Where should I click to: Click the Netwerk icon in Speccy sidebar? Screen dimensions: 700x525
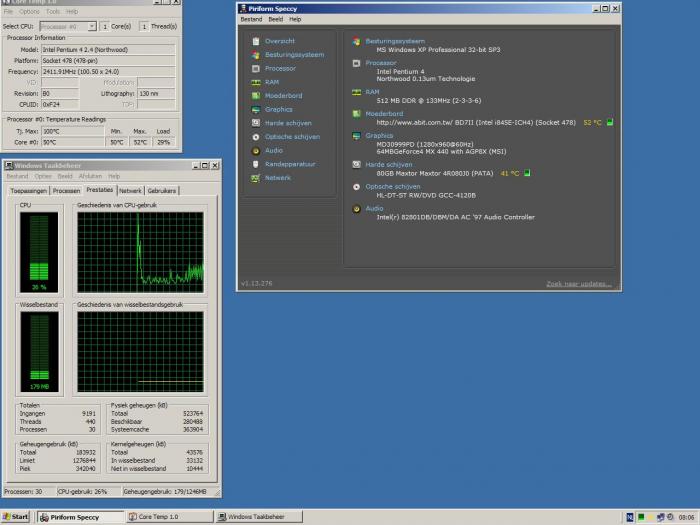click(x=256, y=177)
